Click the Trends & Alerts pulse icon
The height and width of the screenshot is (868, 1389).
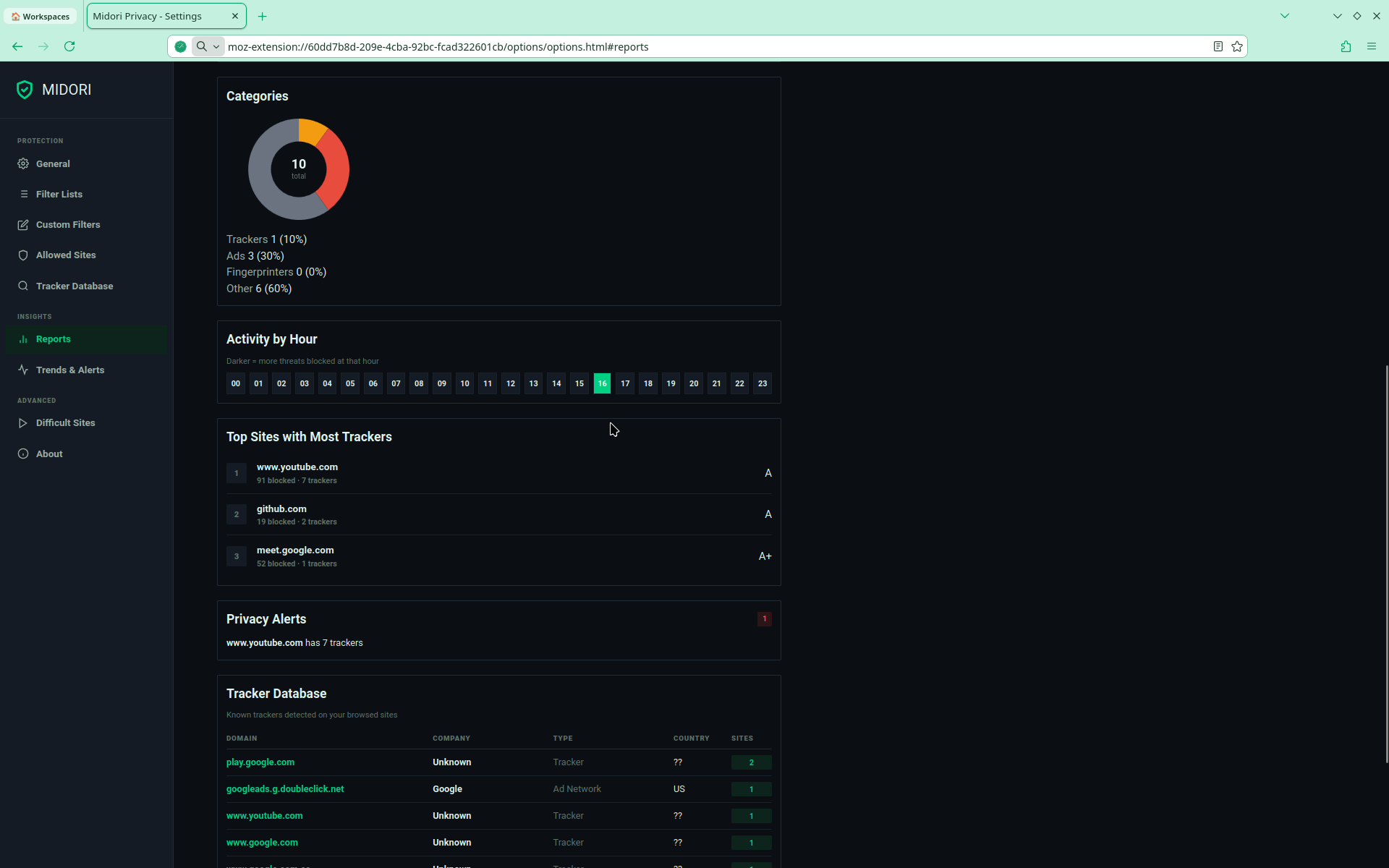[23, 370]
